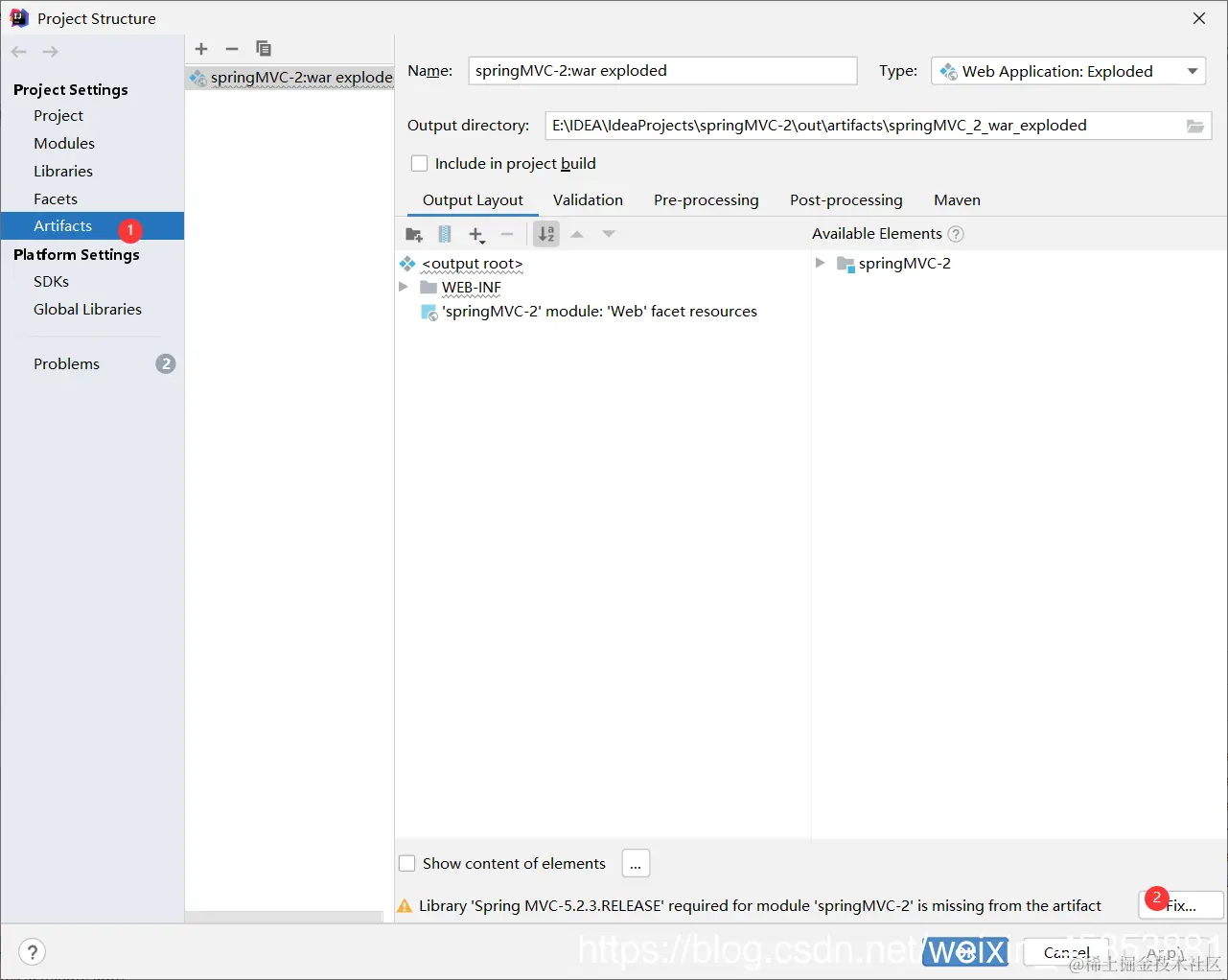1228x980 pixels.
Task: Toggle sort elements by names and types
Action: click(546, 234)
